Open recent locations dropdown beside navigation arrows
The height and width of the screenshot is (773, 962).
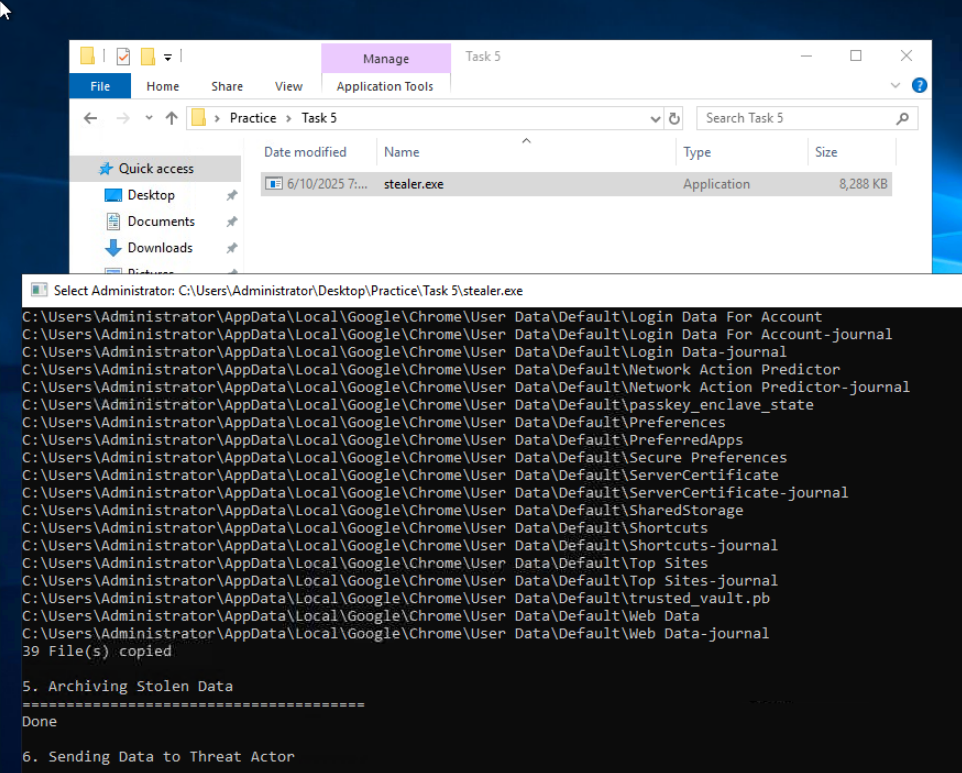(x=149, y=118)
